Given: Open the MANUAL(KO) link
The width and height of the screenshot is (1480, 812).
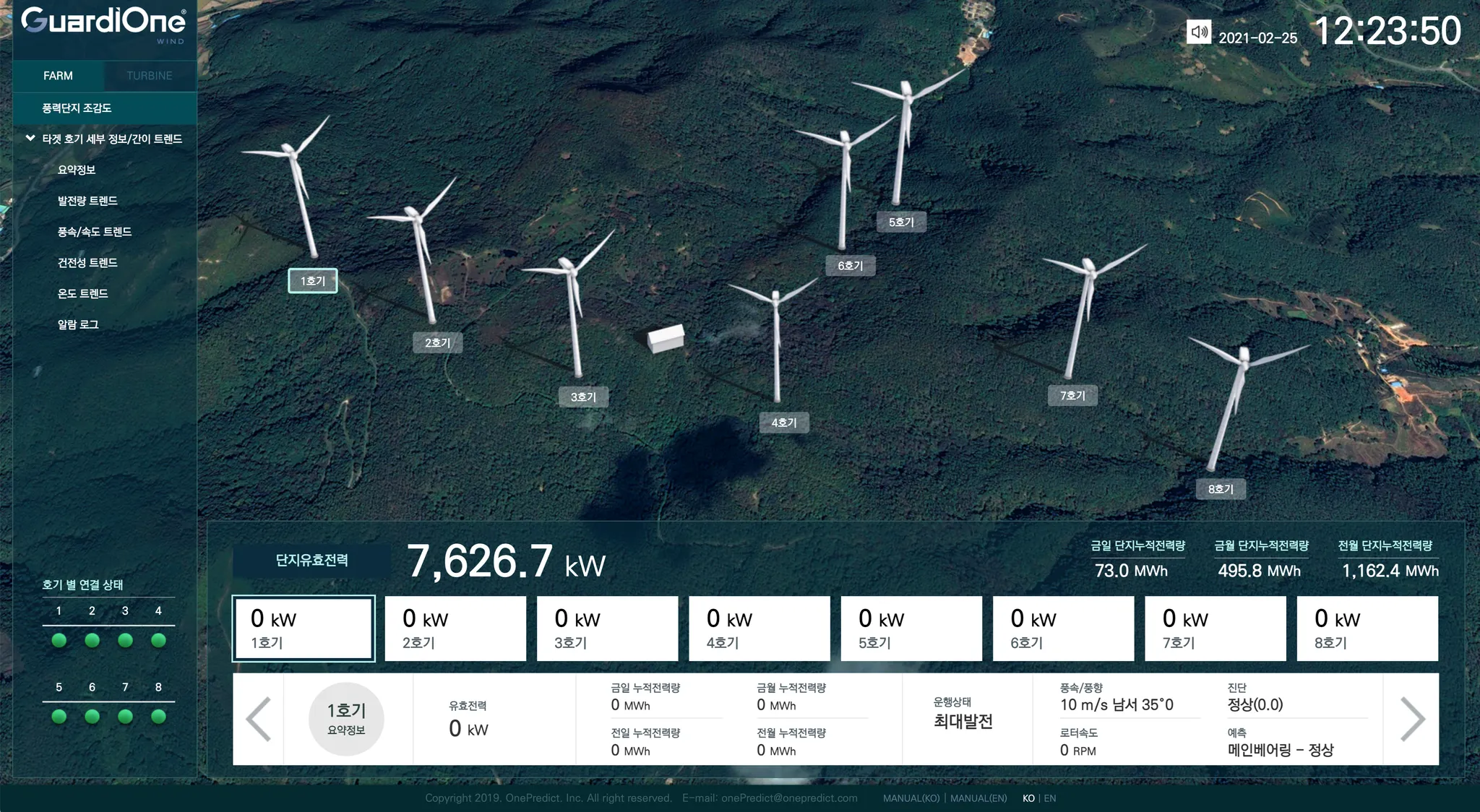Looking at the screenshot, I should (911, 798).
